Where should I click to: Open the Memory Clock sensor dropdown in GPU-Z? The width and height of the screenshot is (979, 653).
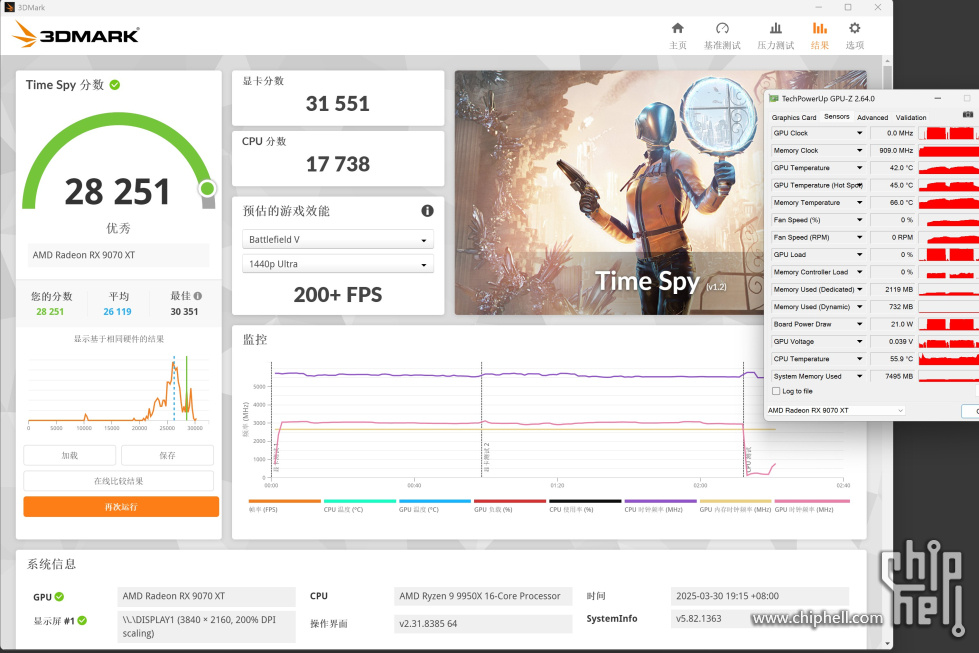860,150
